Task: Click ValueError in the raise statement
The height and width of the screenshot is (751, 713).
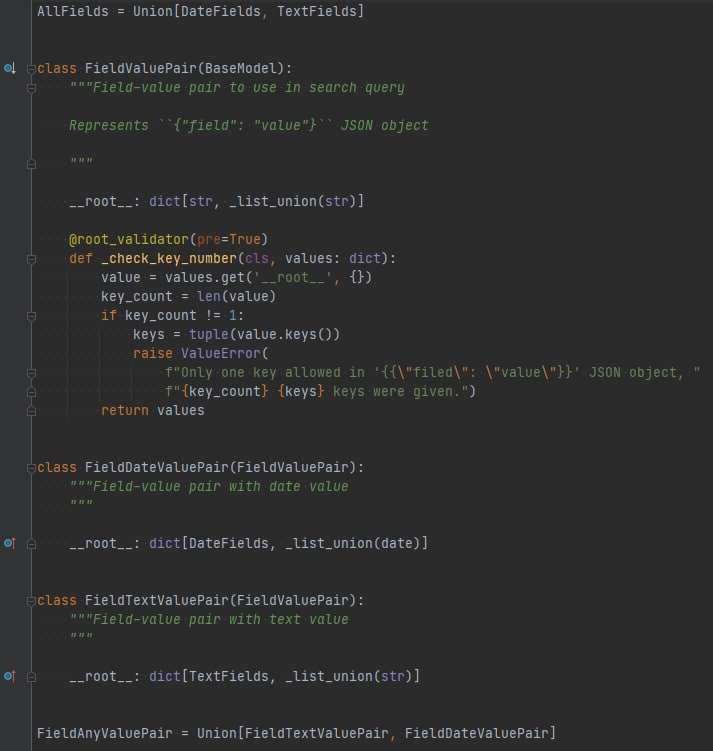Action: tap(221, 353)
